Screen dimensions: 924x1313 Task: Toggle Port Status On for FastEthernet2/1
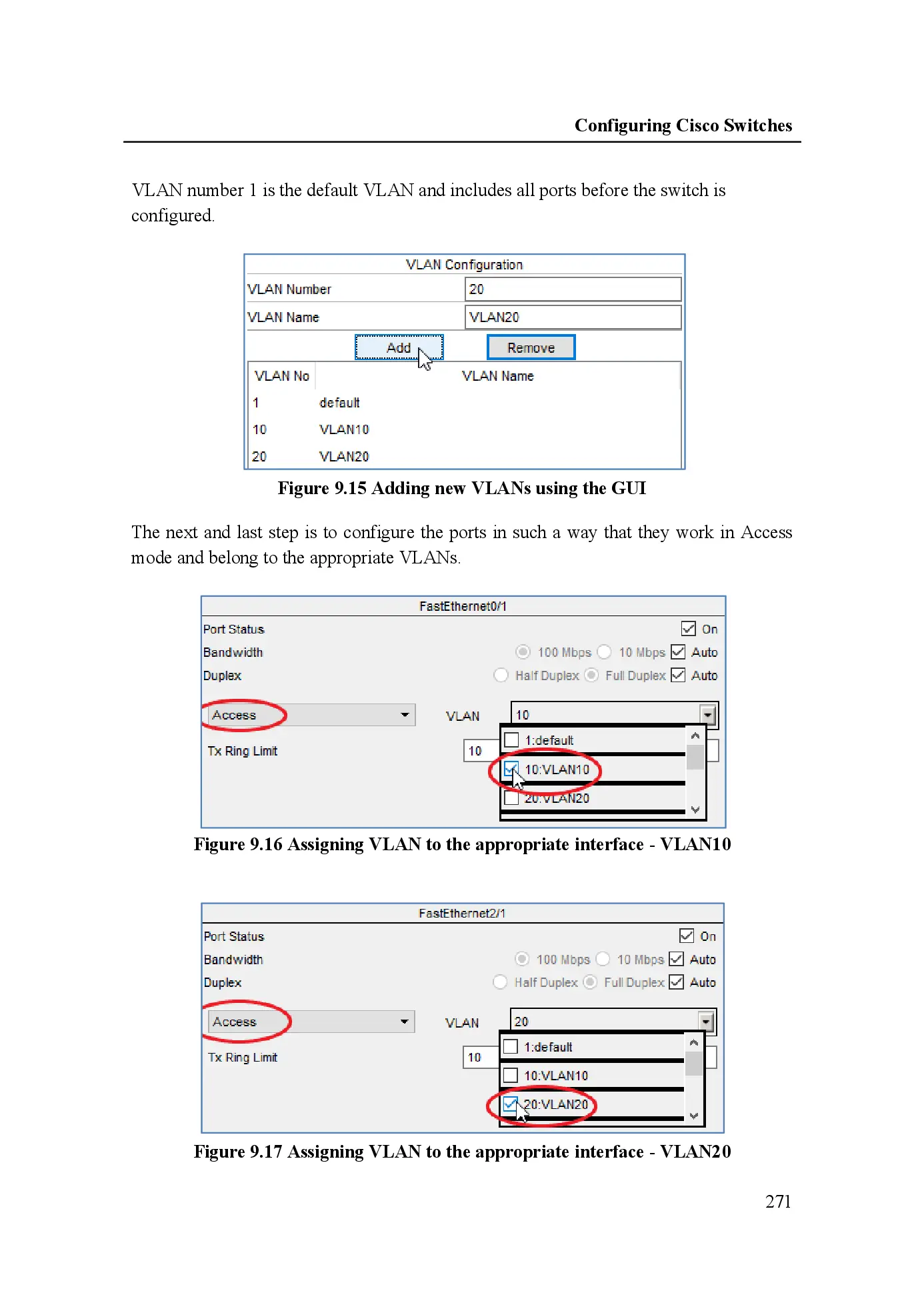(687, 936)
